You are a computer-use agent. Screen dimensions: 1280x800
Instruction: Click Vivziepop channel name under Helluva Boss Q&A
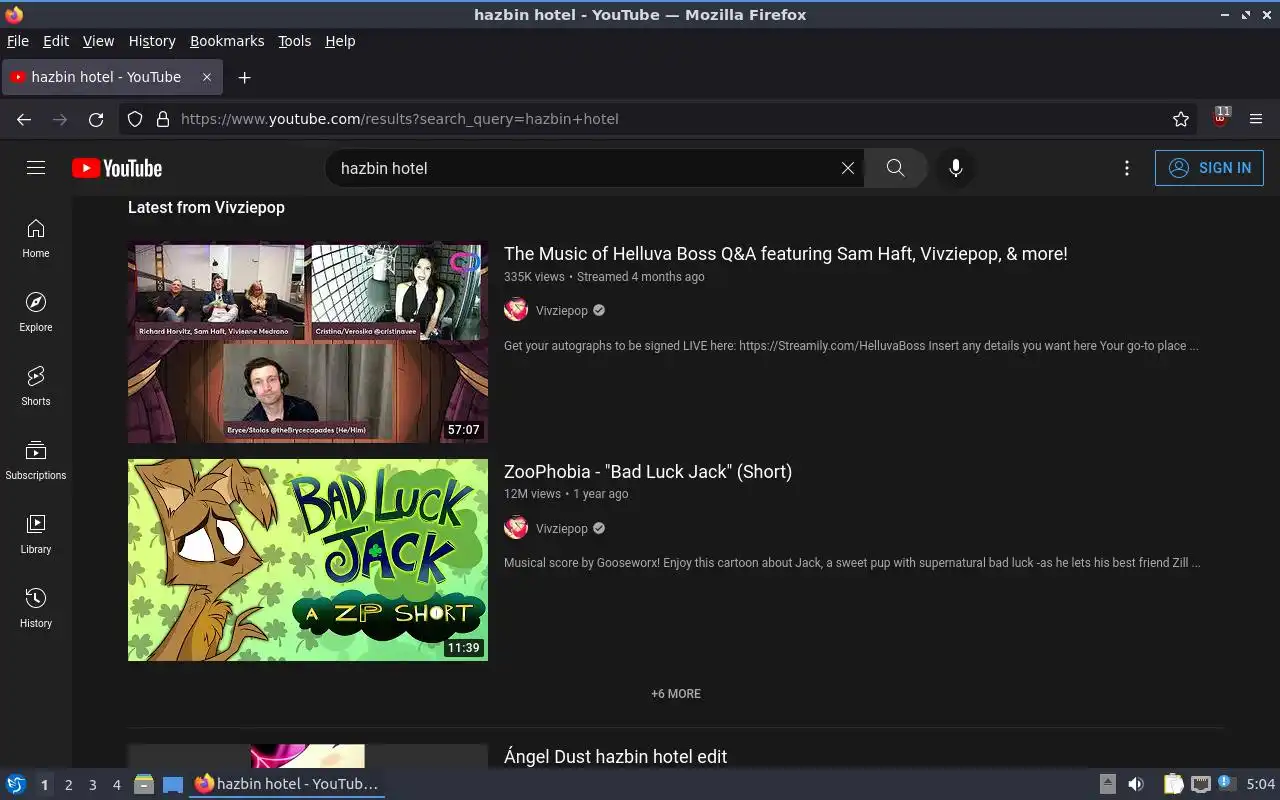[x=562, y=310]
